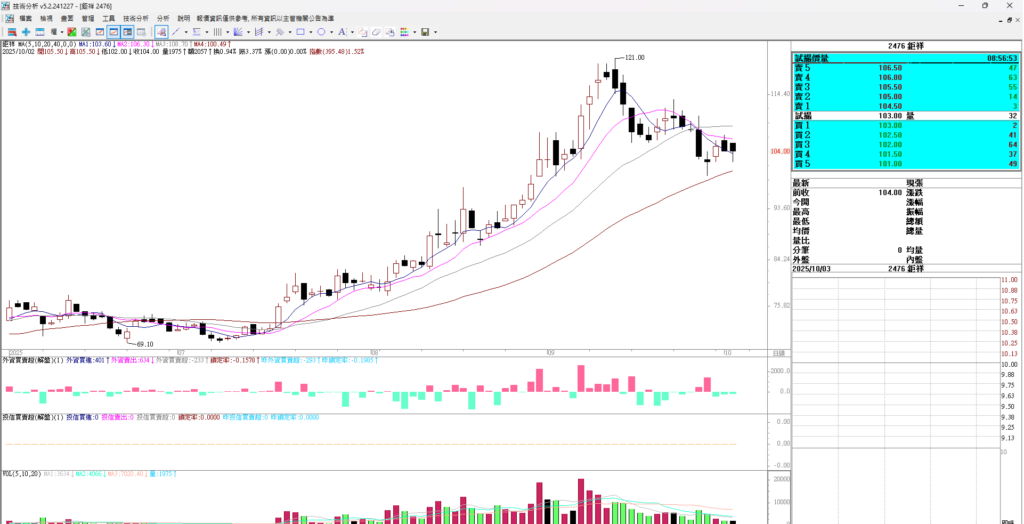Expand the arrow beside the save icon
Image resolution: width=1024 pixels, height=524 pixels.
pyautogui.click(x=436, y=32)
